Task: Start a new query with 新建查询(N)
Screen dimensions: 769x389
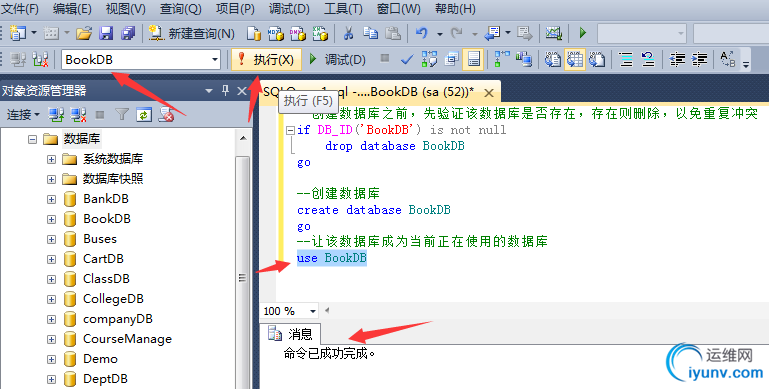Action: 192,33
